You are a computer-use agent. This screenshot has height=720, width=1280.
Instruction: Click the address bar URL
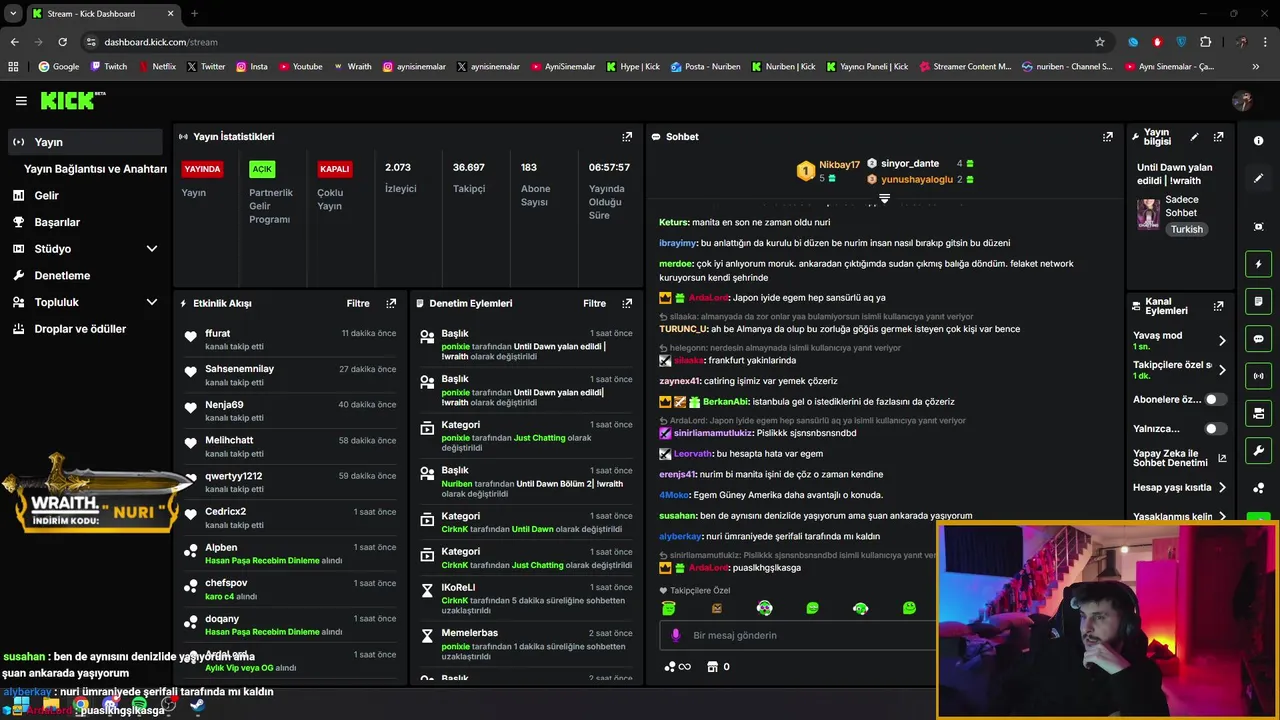(160, 42)
